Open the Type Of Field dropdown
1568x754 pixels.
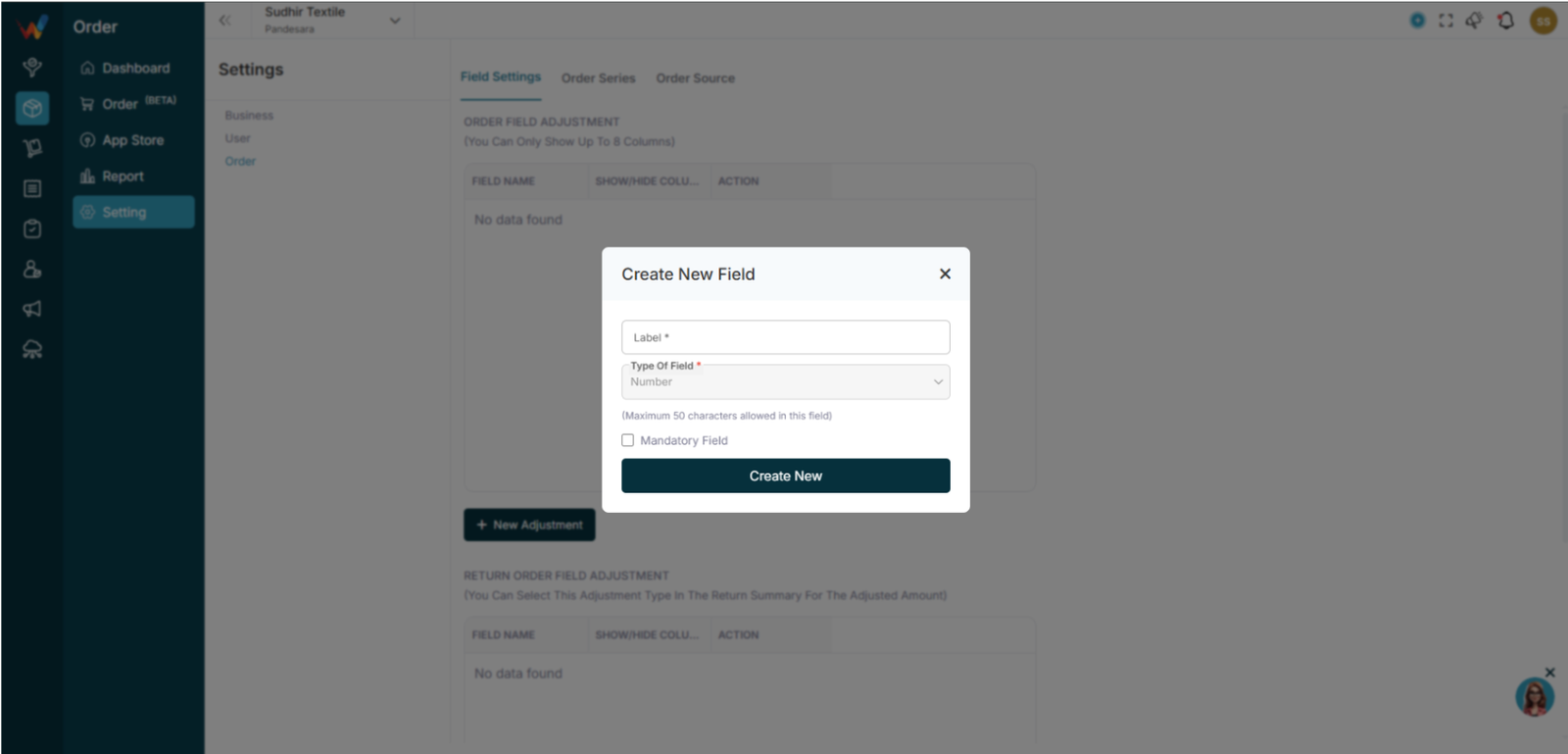(x=785, y=381)
